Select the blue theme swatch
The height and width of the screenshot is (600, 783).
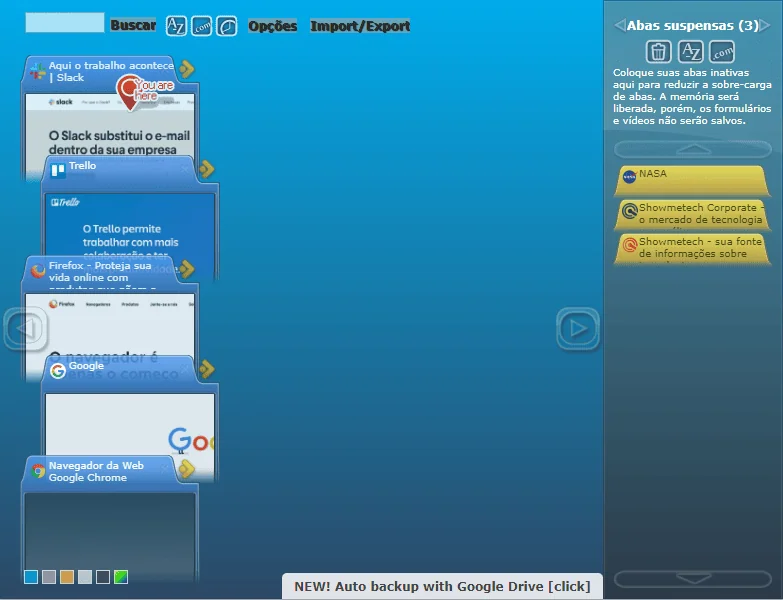[31, 577]
